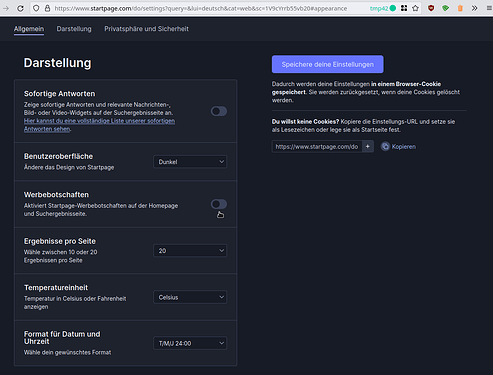Click the plus icon next to settings URL

click(368, 147)
